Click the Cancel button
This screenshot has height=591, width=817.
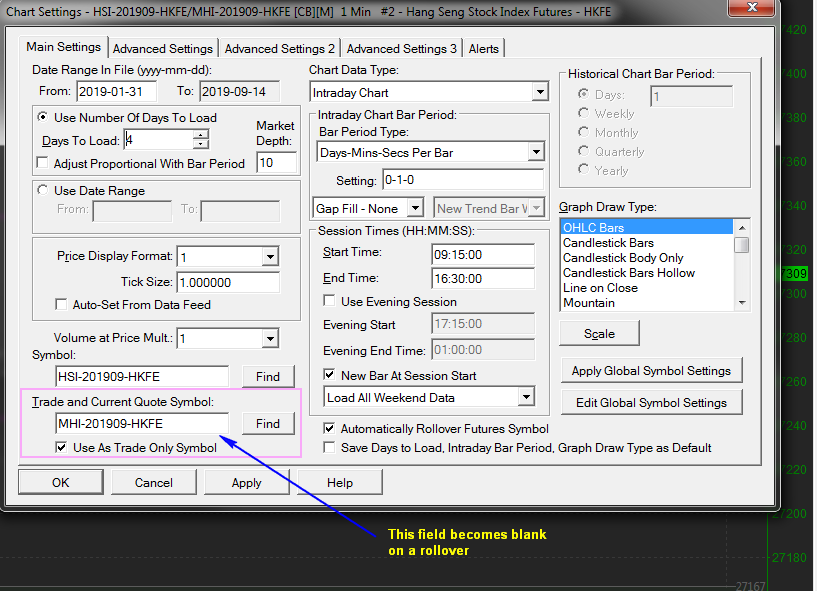(154, 482)
